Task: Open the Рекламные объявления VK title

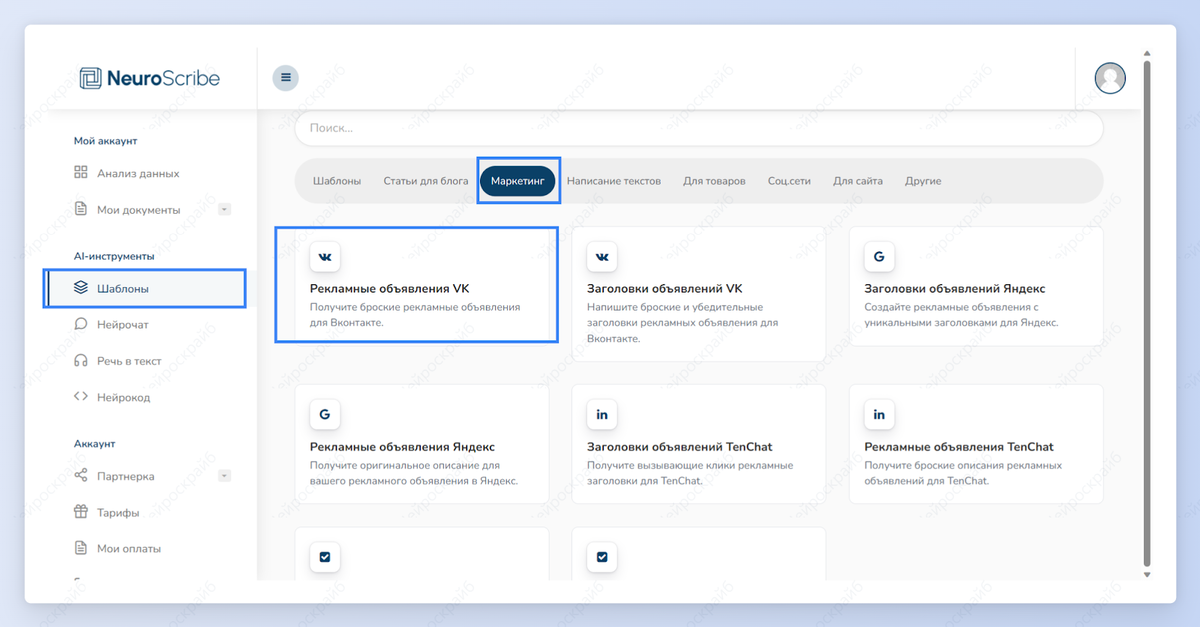Action: point(389,289)
